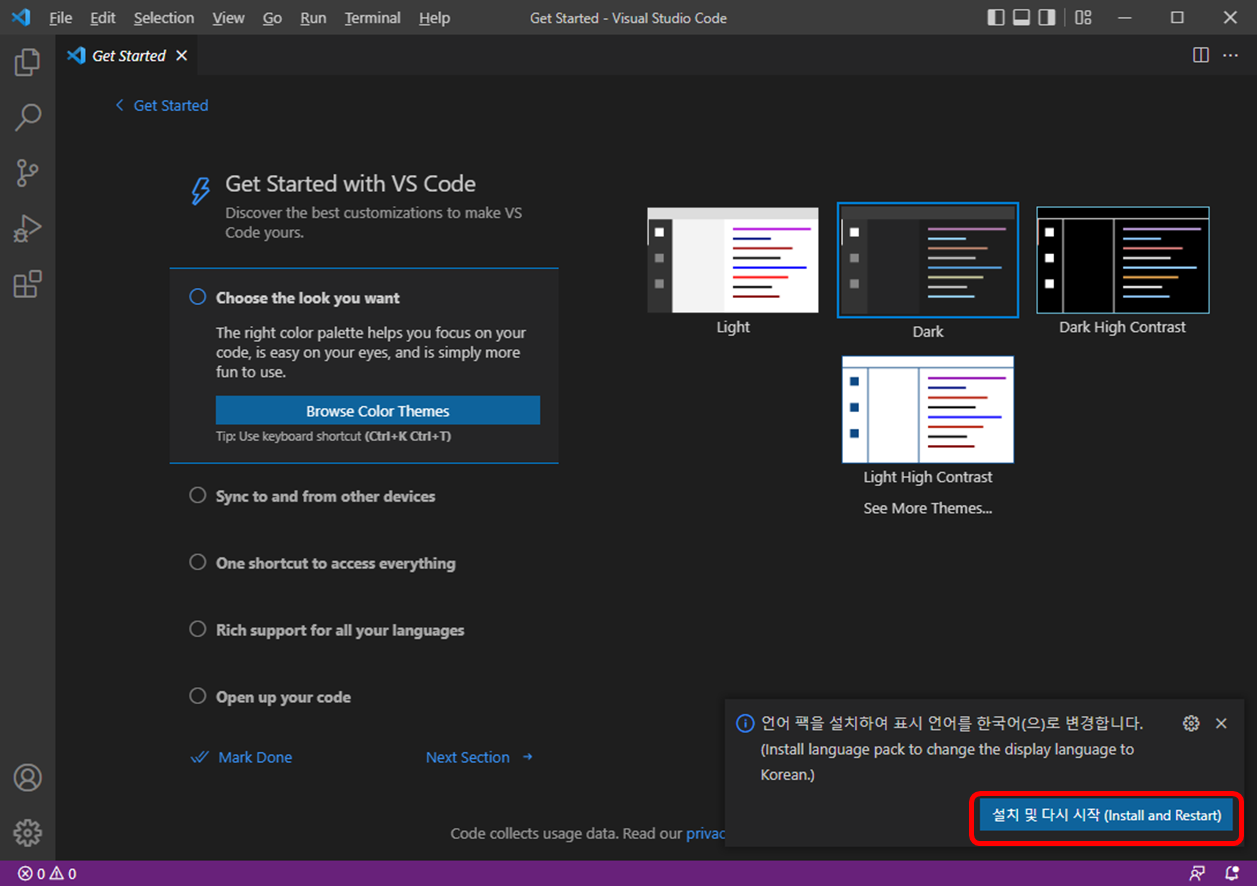Toggle the 'Sync to and from other devices' circle
Image resolution: width=1257 pixels, height=886 pixels.
(197, 495)
